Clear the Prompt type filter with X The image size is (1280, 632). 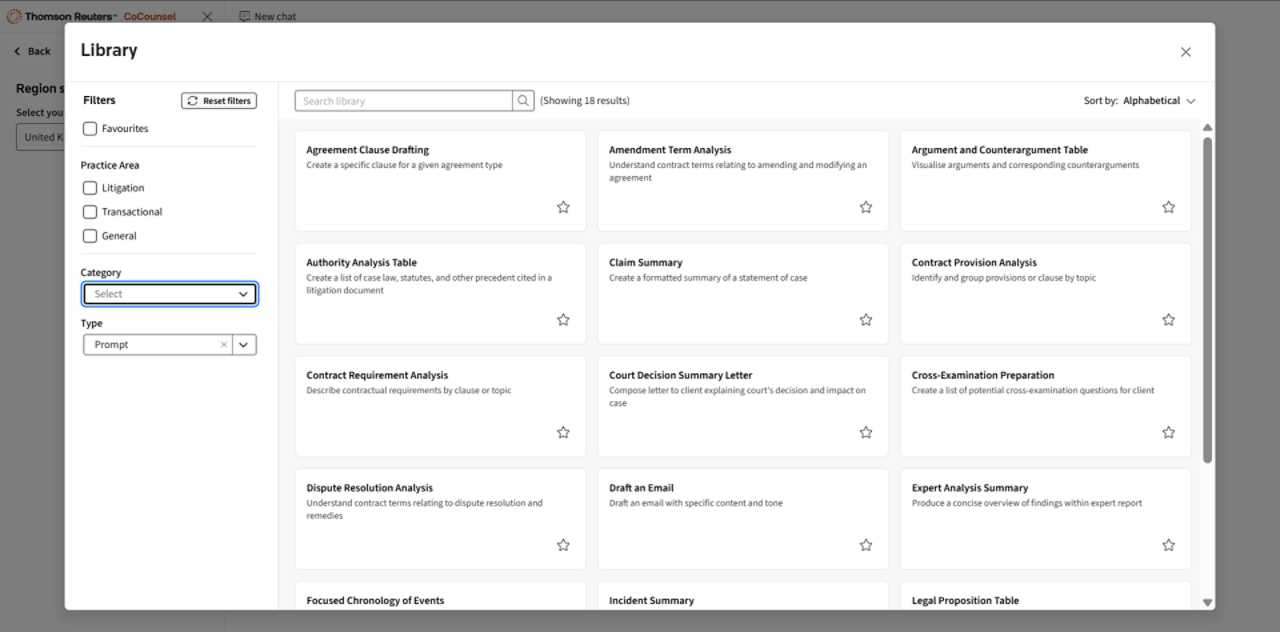coord(224,345)
